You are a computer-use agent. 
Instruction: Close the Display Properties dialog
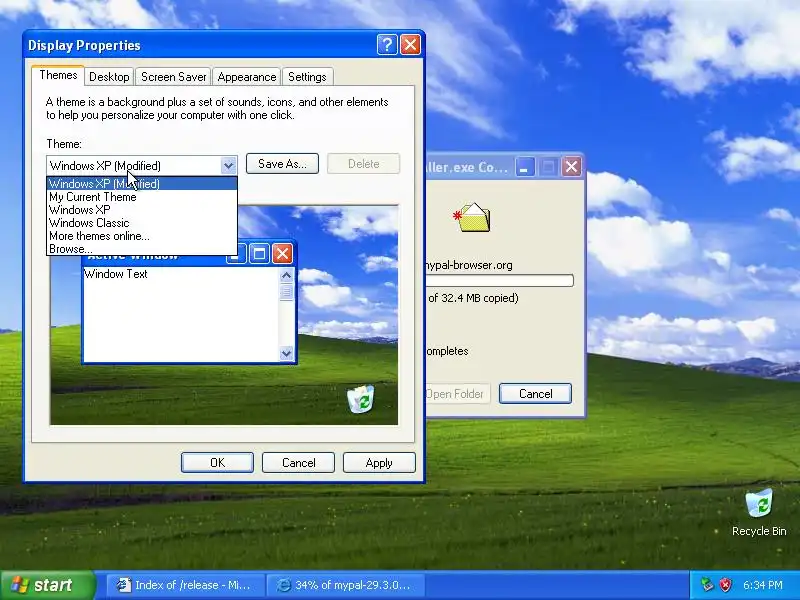coord(410,45)
